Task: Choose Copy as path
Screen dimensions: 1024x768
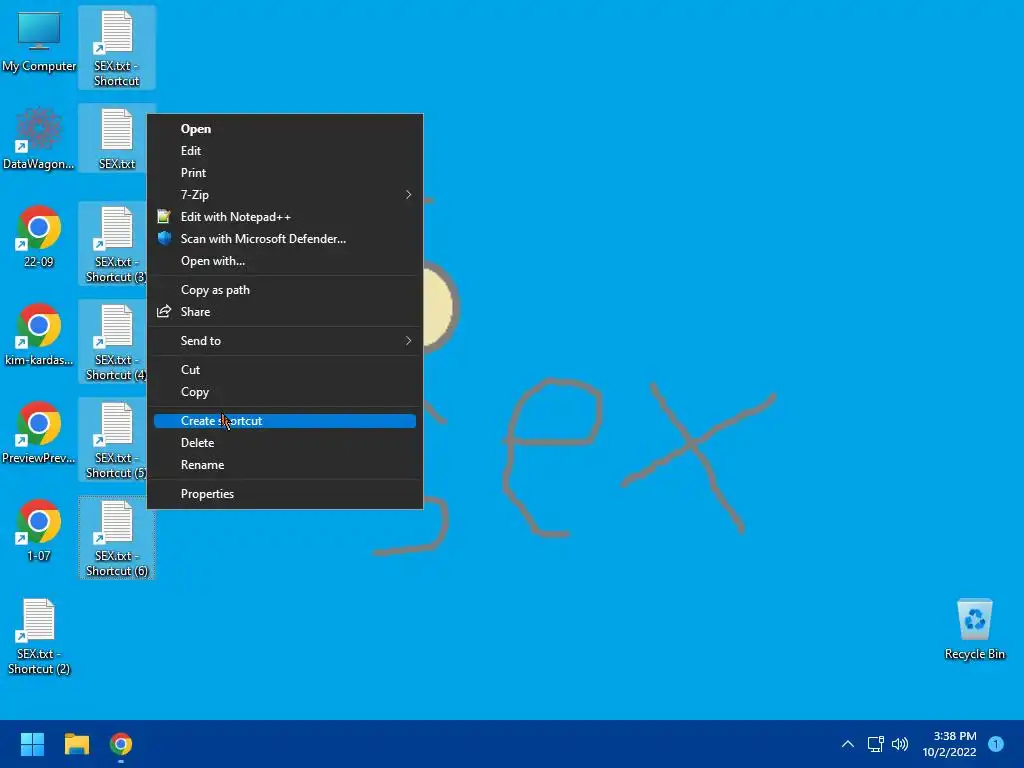Action: pos(285,290)
